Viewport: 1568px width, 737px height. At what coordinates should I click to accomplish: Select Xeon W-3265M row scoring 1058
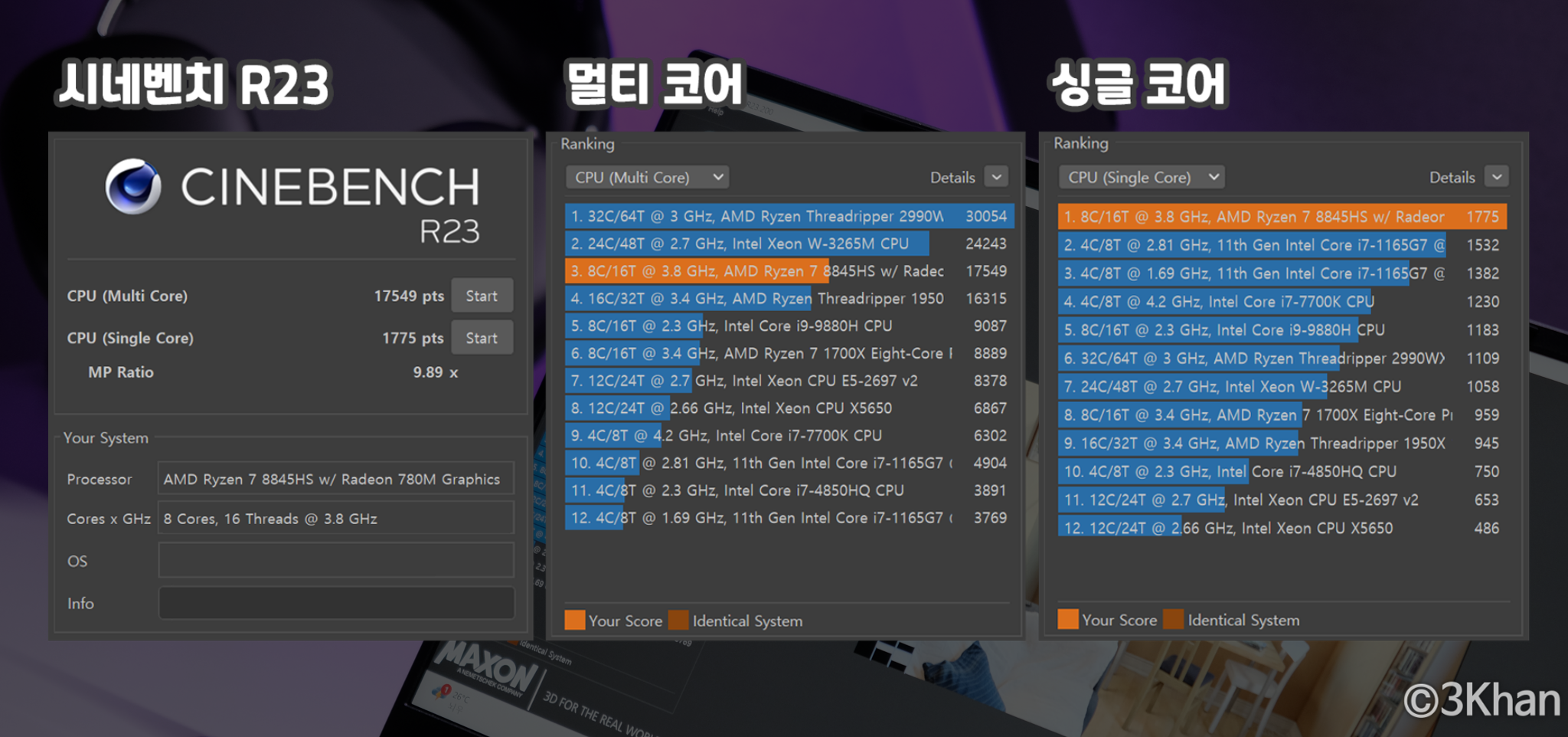pos(1282,387)
